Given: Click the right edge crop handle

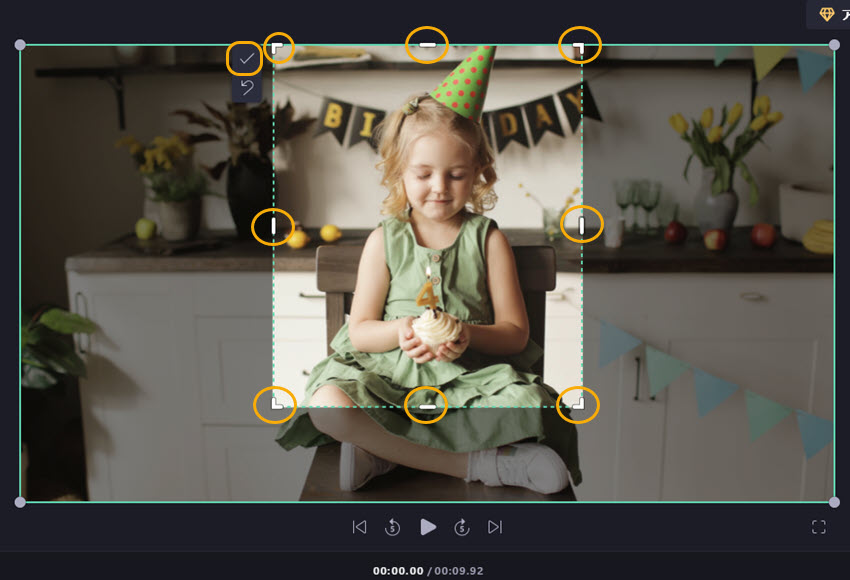Looking at the screenshot, I should [x=582, y=225].
